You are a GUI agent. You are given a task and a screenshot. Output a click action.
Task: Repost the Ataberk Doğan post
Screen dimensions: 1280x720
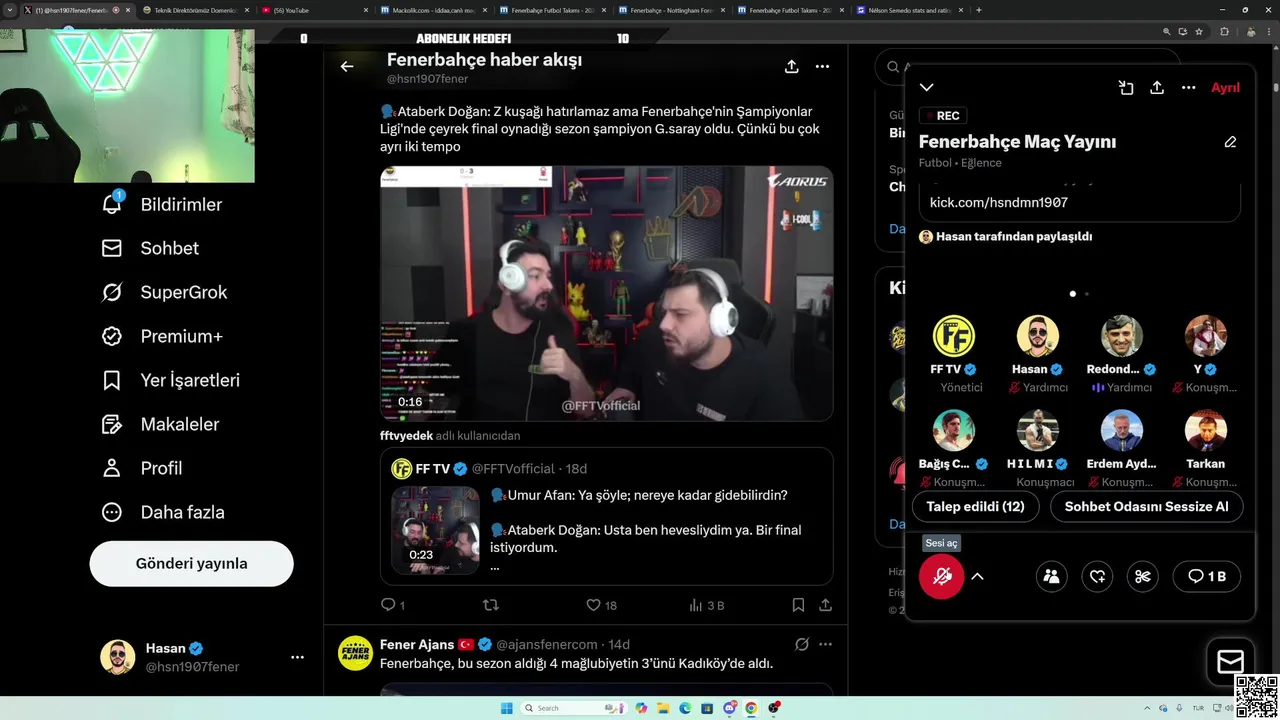[x=490, y=605]
